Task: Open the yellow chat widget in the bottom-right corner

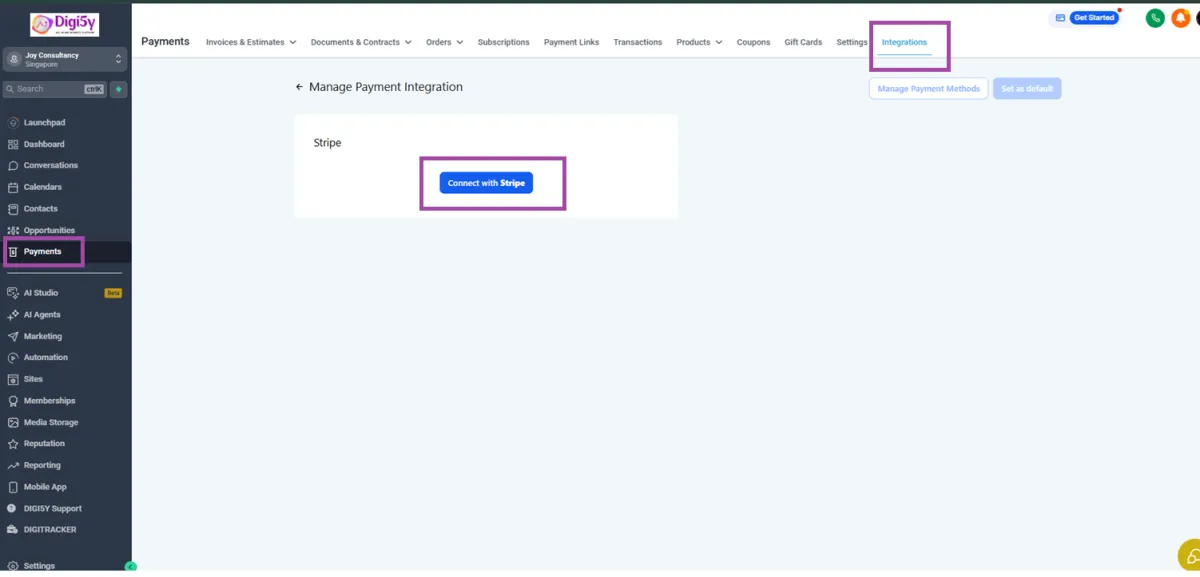Action: pos(1190,554)
